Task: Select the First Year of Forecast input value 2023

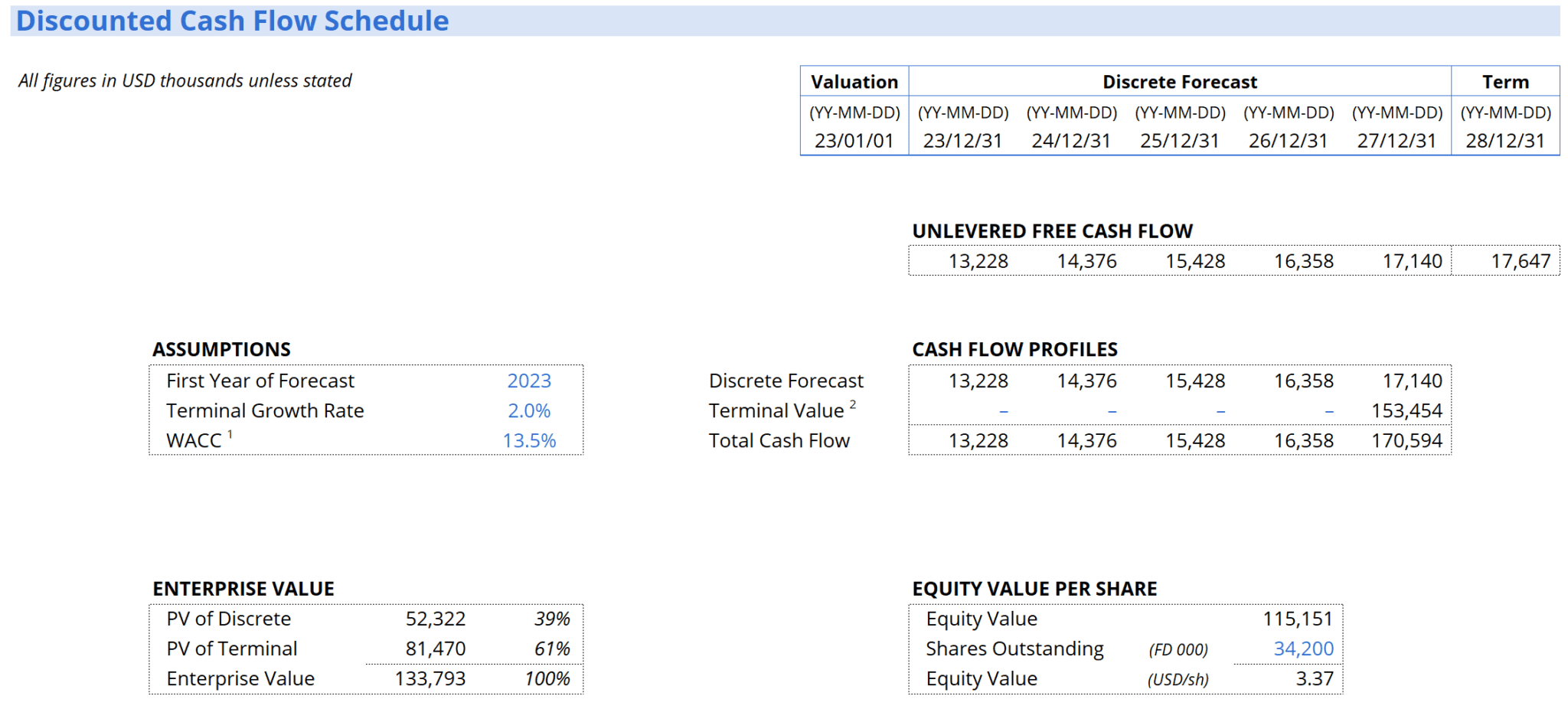Action: [x=529, y=381]
